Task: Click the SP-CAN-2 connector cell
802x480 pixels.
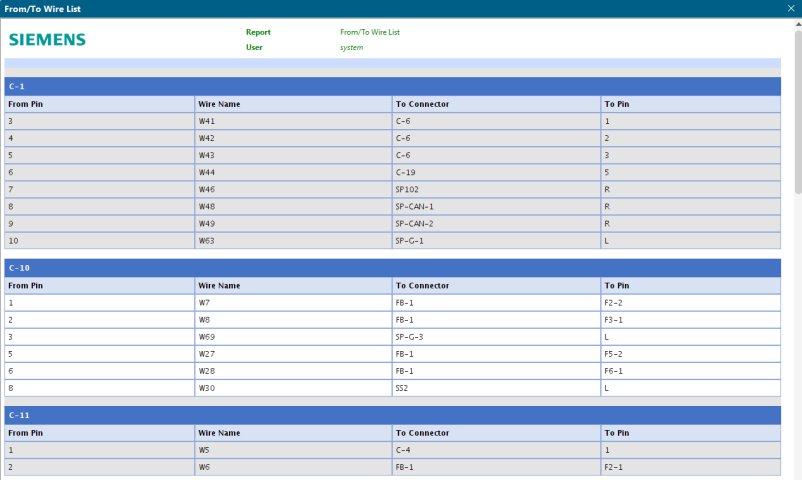Action: pyautogui.click(x=496, y=224)
